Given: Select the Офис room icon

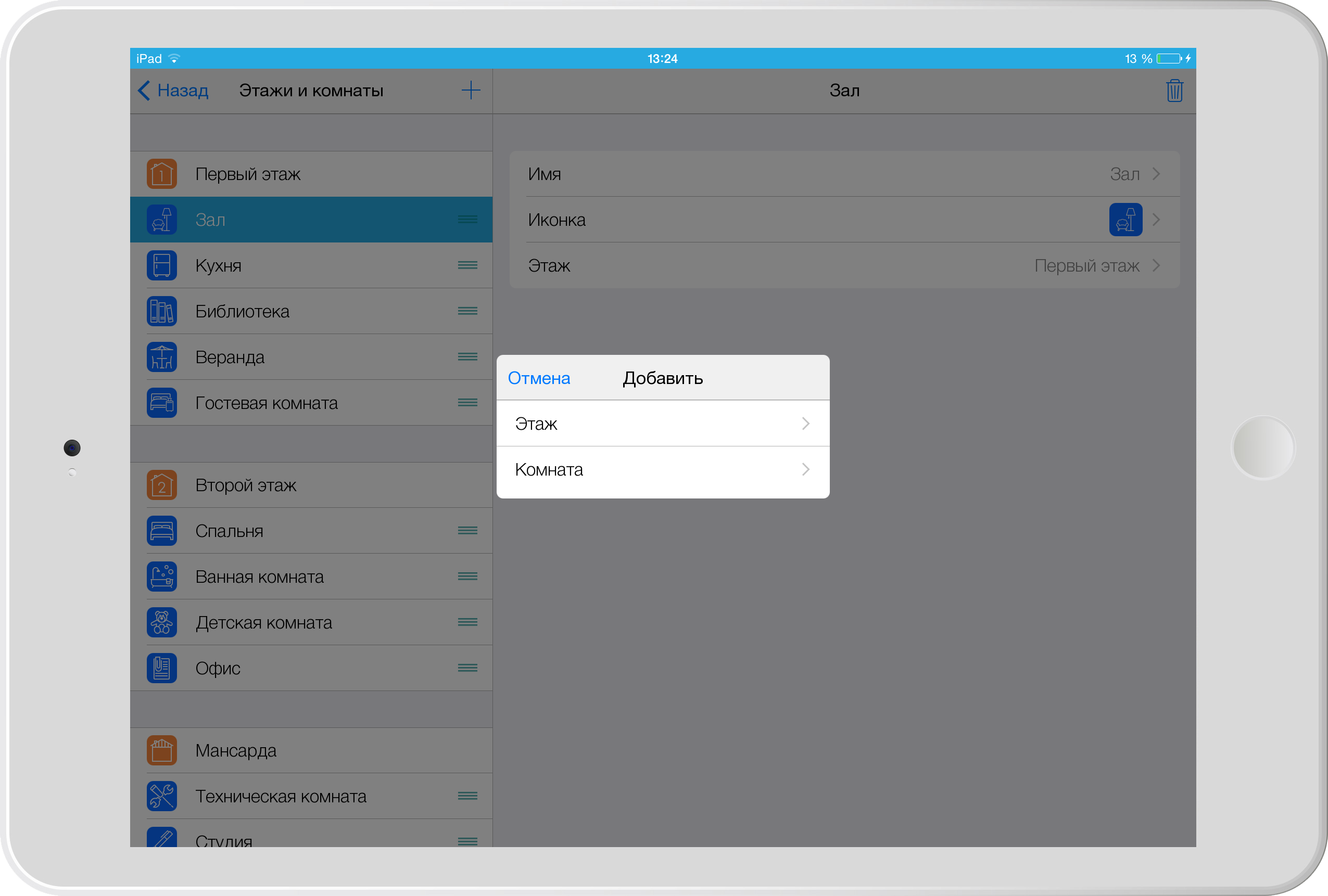Looking at the screenshot, I should pyautogui.click(x=164, y=667).
